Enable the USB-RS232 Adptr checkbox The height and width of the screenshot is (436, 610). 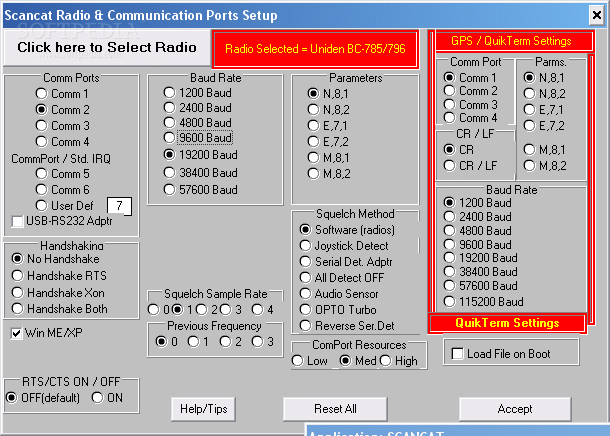coord(62,221)
